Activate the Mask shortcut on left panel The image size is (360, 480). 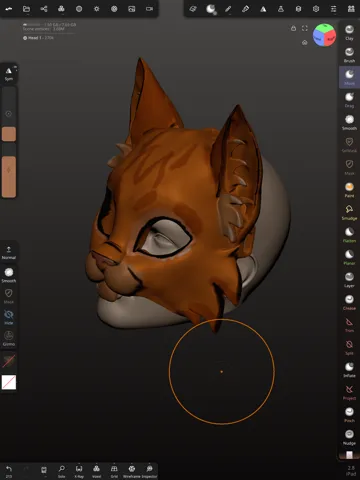click(x=9, y=296)
